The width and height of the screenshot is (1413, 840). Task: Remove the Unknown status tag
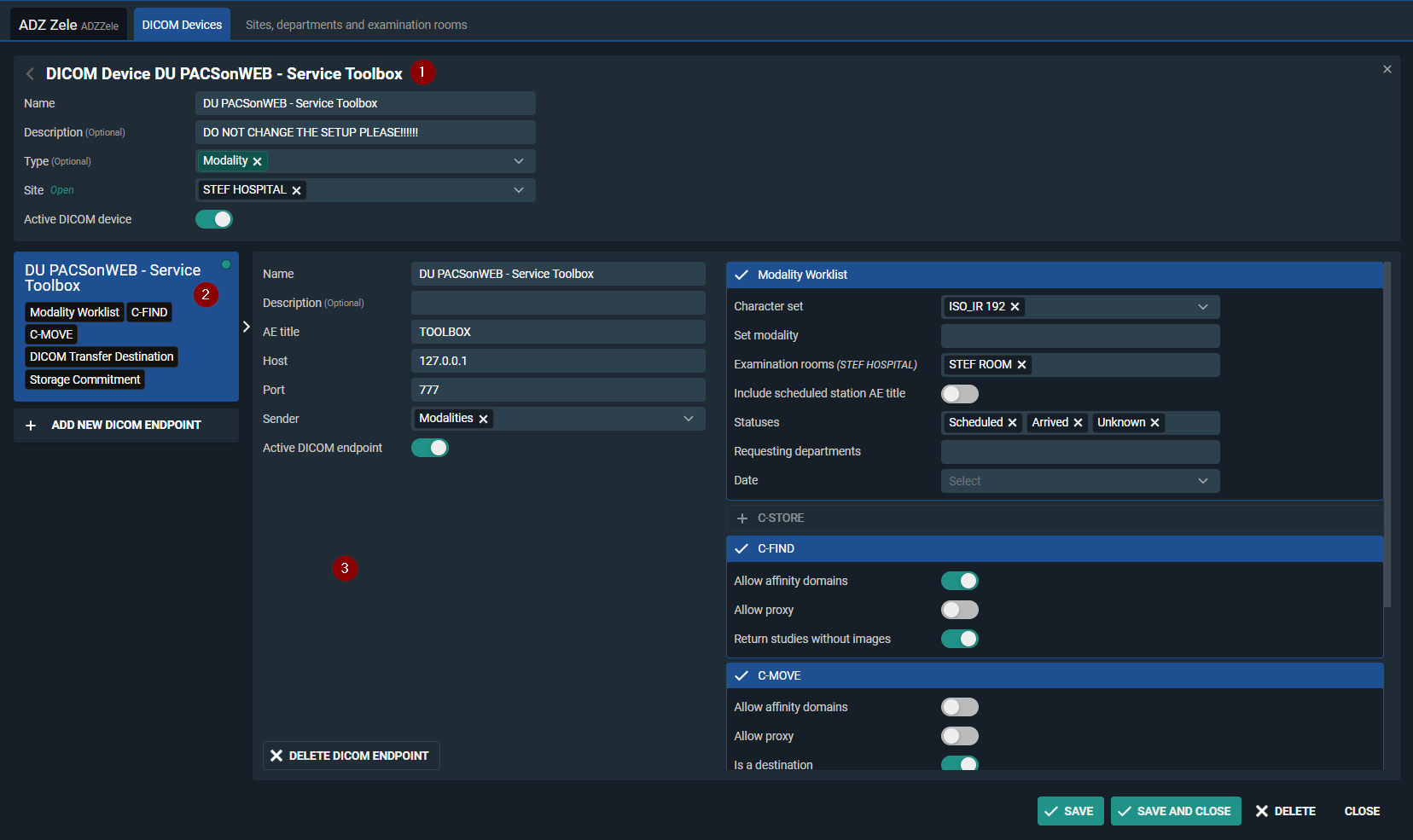click(x=1154, y=423)
